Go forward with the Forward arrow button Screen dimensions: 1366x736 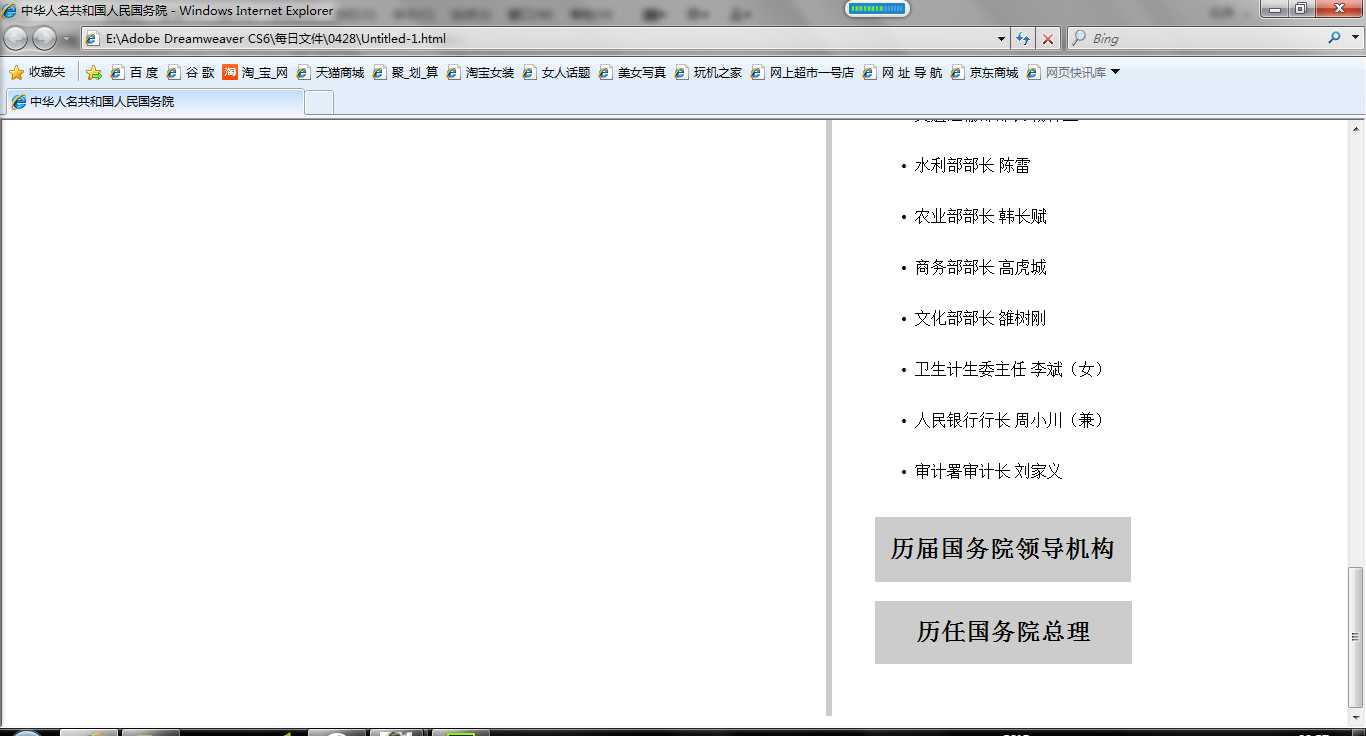click(45, 39)
